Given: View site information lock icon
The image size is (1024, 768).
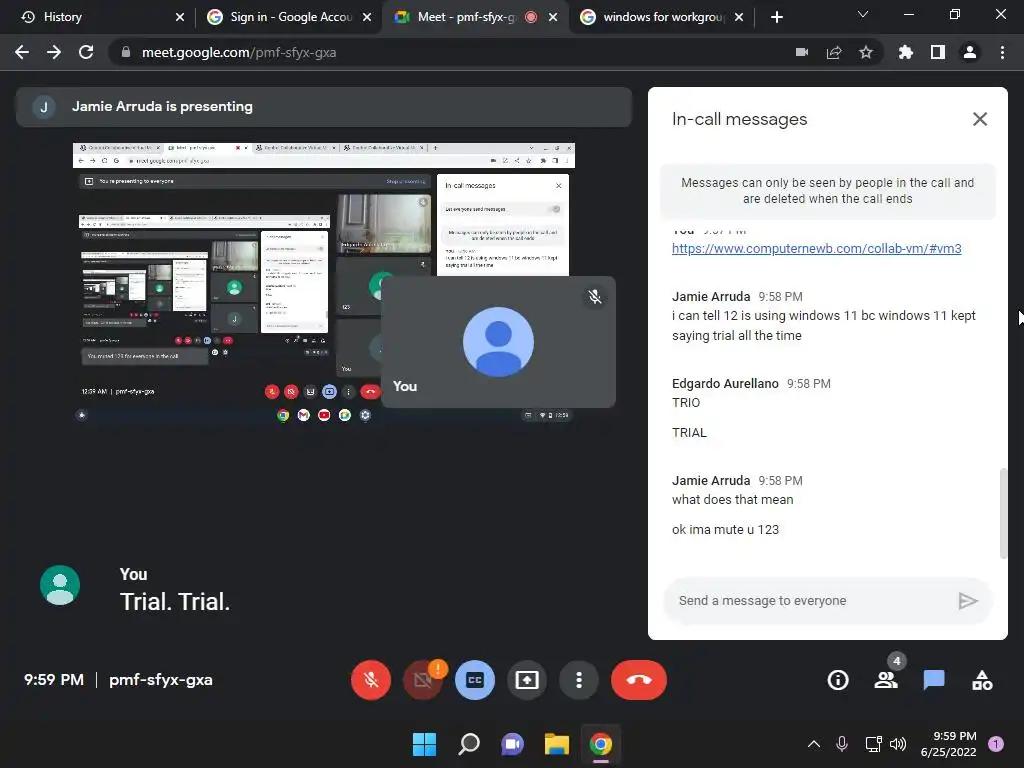Looking at the screenshot, I should [x=125, y=52].
